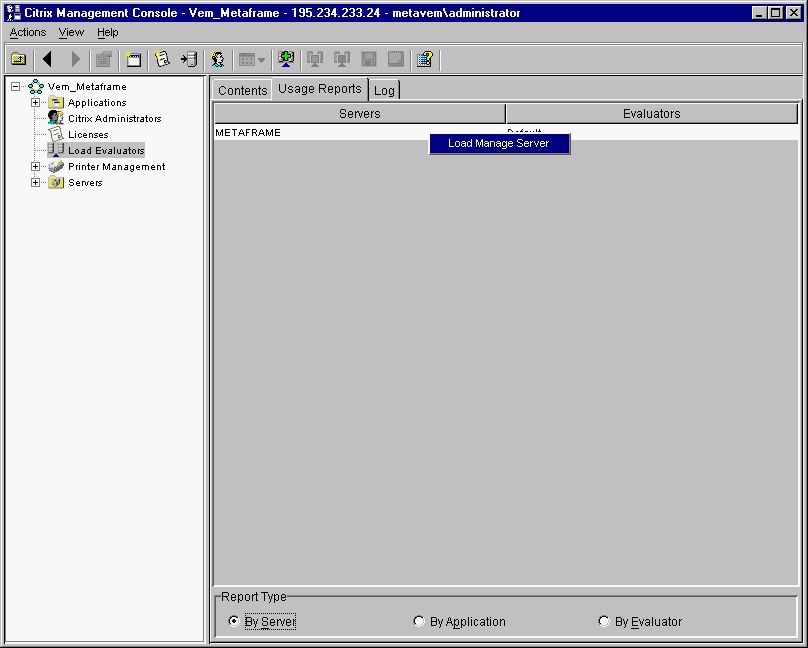Open the View menu

click(x=71, y=32)
